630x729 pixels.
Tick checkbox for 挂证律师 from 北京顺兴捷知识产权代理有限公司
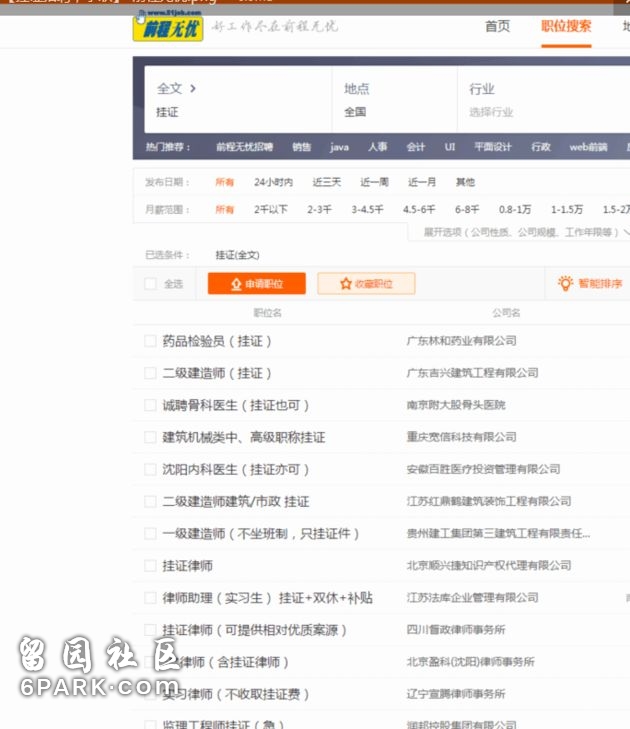(150, 566)
